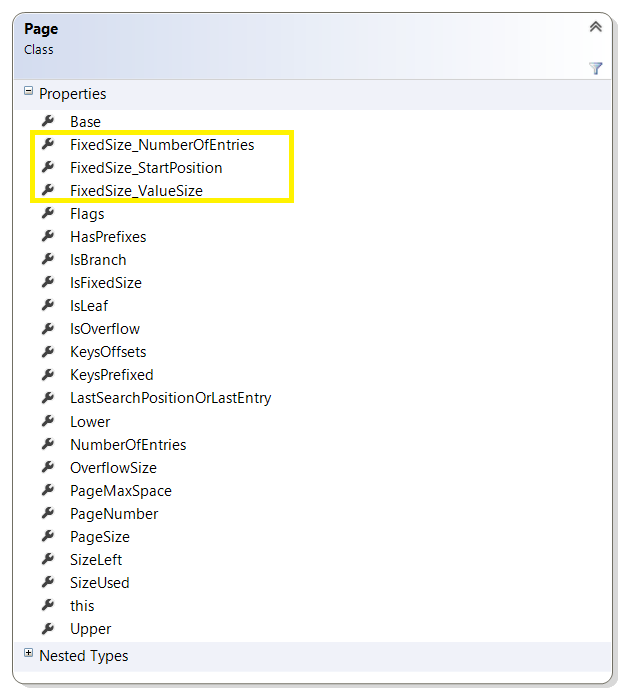Click the wrench icon next to KeysOffsets
The width and height of the screenshot is (623, 693).
pos(48,351)
